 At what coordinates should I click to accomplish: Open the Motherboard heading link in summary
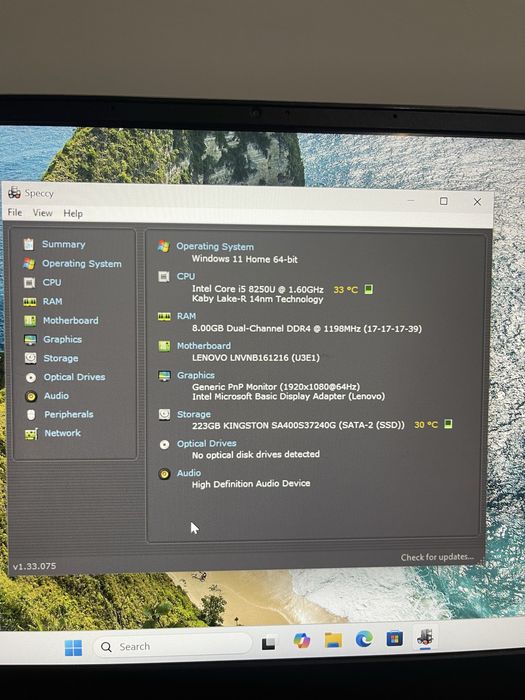click(x=204, y=346)
